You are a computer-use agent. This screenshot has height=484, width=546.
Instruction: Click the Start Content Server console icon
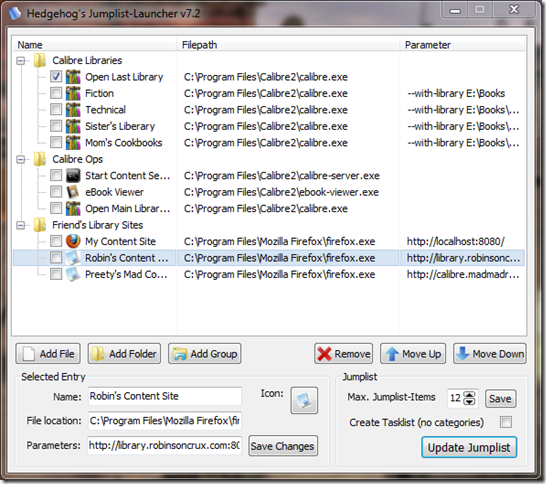point(73,175)
